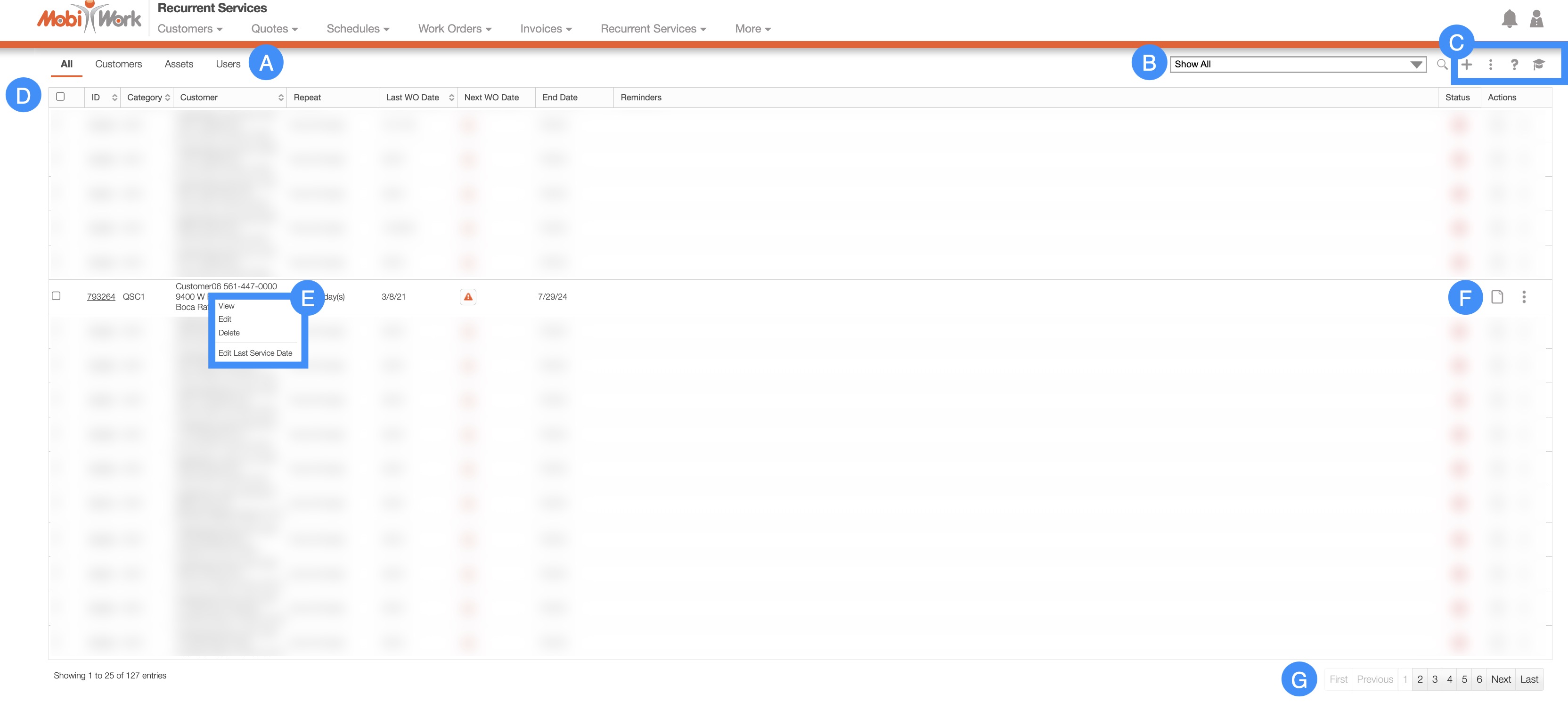The width and height of the screenshot is (1568, 702).
Task: Click the document icon in row 793264
Action: [1497, 296]
